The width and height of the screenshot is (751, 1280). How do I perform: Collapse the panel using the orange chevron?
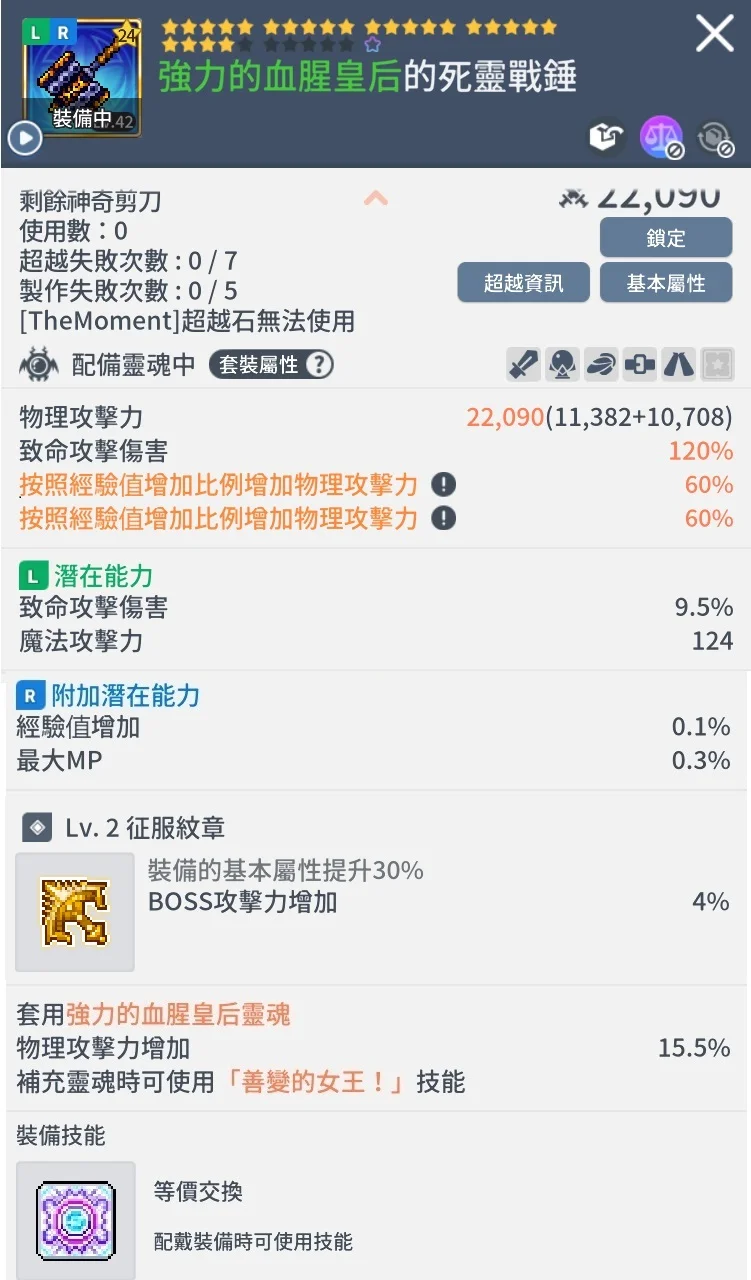pyautogui.click(x=376, y=198)
